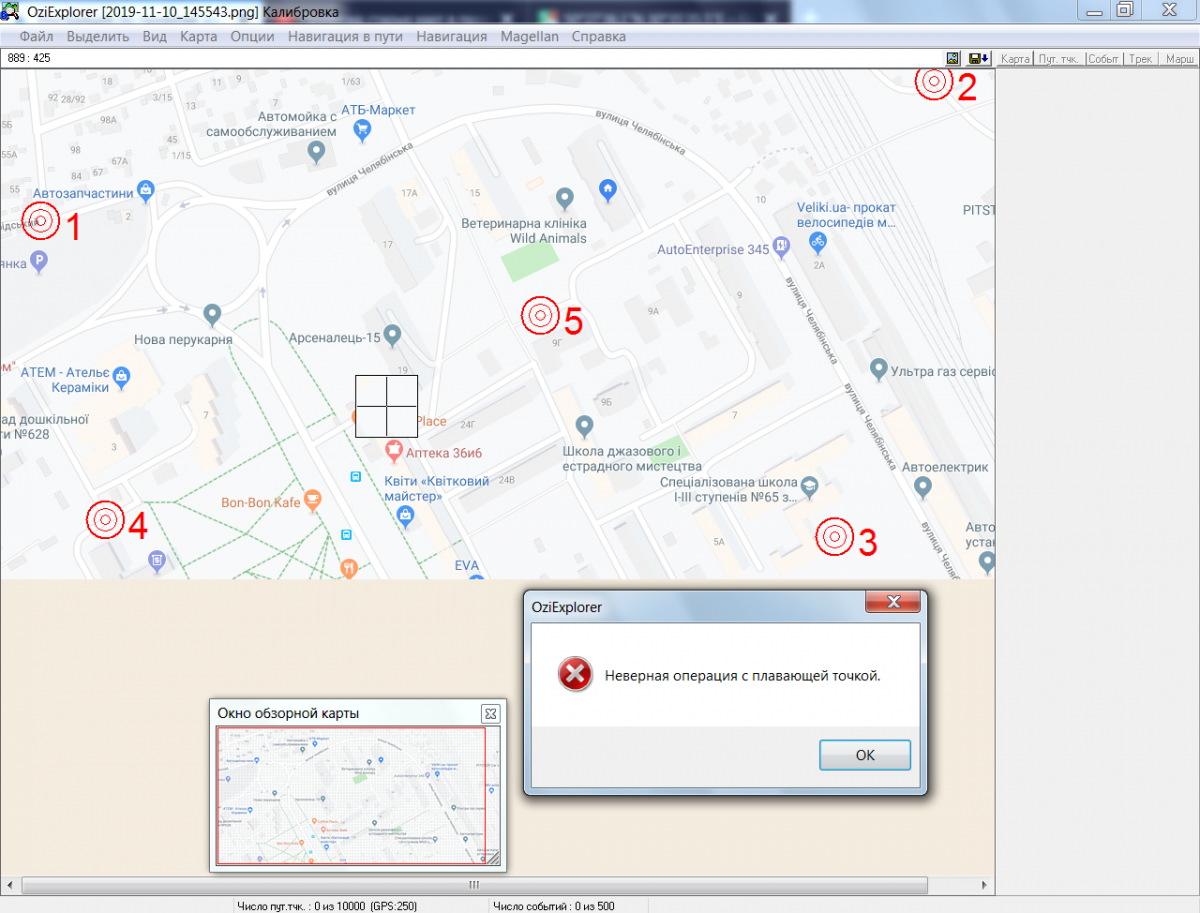Click the overview map thumbnail
Viewport: 1200px width, 913px height.
tap(358, 796)
